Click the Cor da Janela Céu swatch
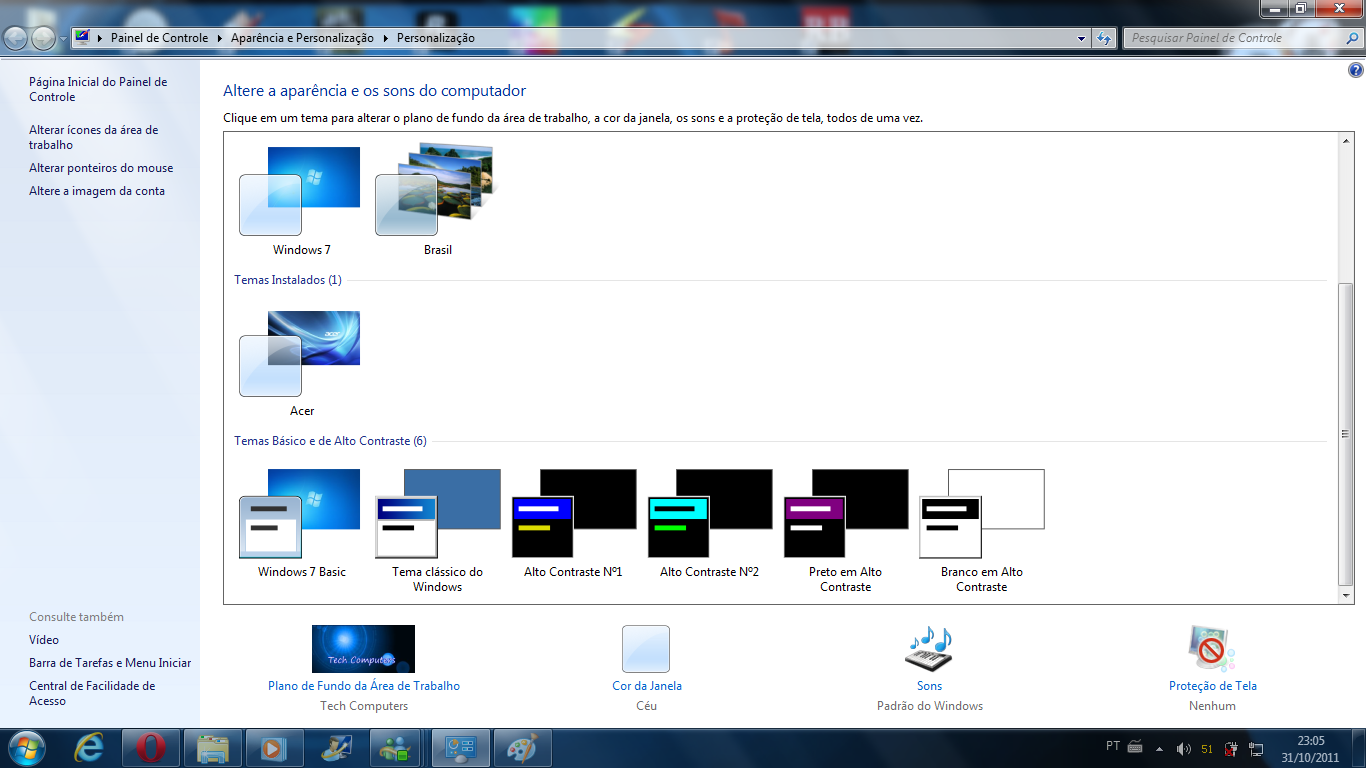1366x768 pixels. 646,649
